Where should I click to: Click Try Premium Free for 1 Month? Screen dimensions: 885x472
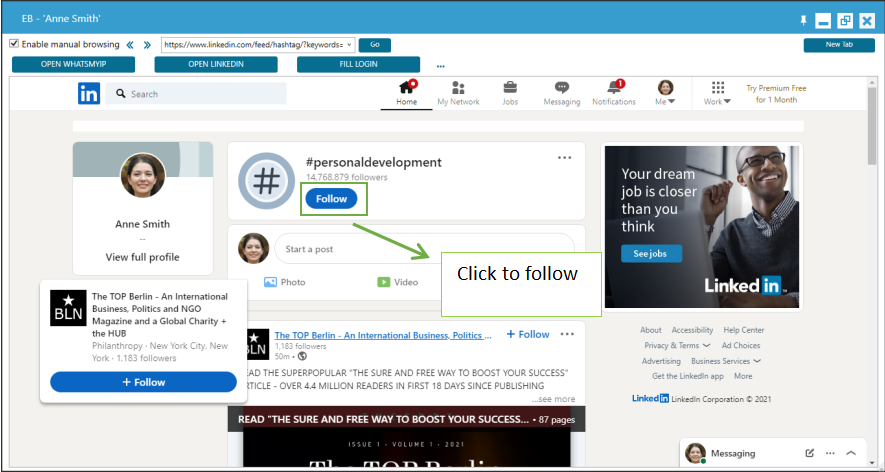tap(776, 94)
